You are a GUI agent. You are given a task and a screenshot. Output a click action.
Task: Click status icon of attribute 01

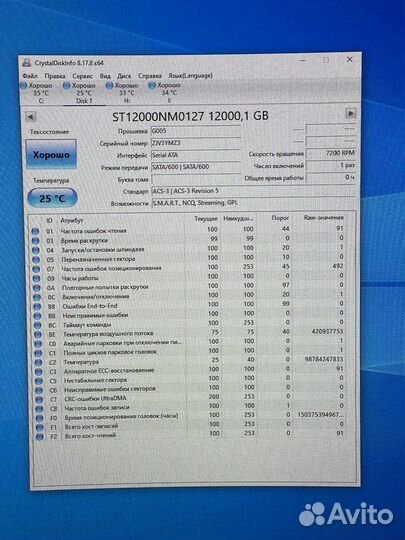[x=35, y=231]
